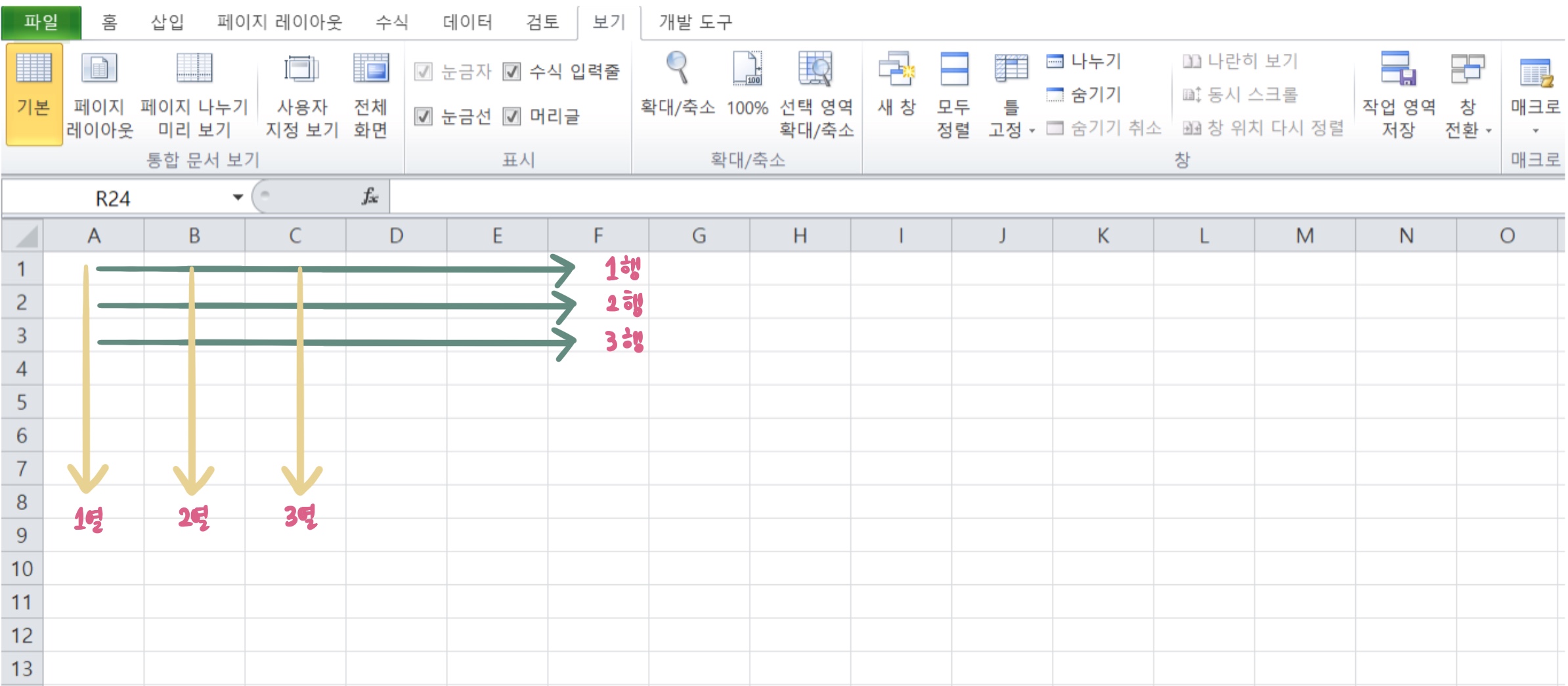Open 페이지 레이아웃 view

tap(99, 94)
